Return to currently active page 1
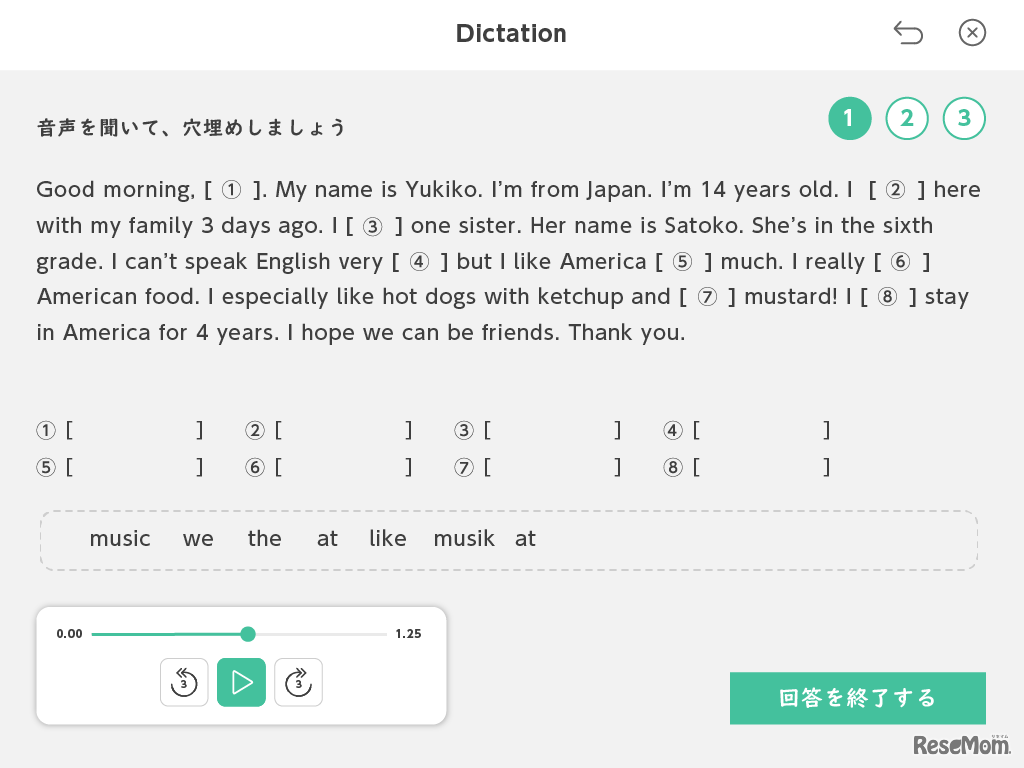1024x768 pixels. click(x=850, y=118)
